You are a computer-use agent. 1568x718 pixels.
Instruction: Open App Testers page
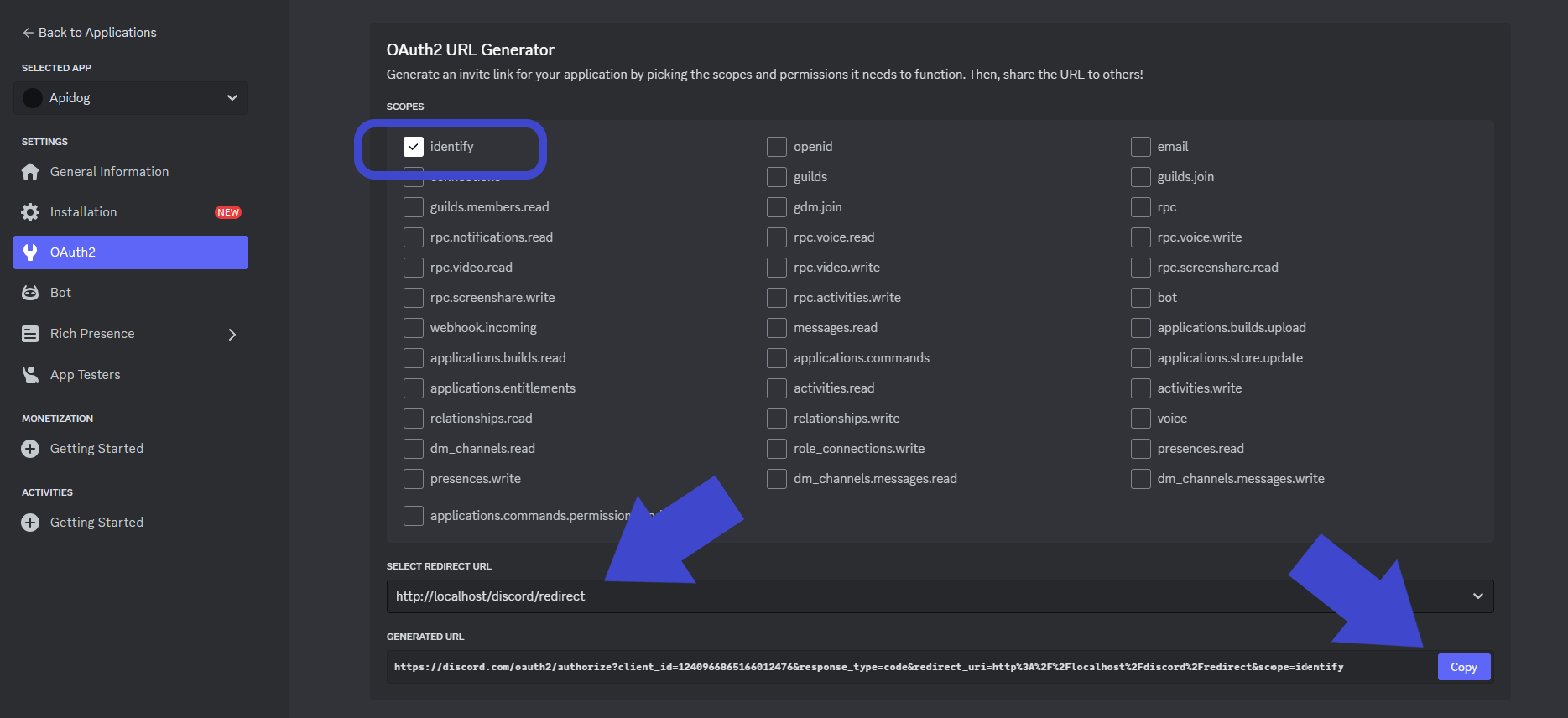coord(131,375)
